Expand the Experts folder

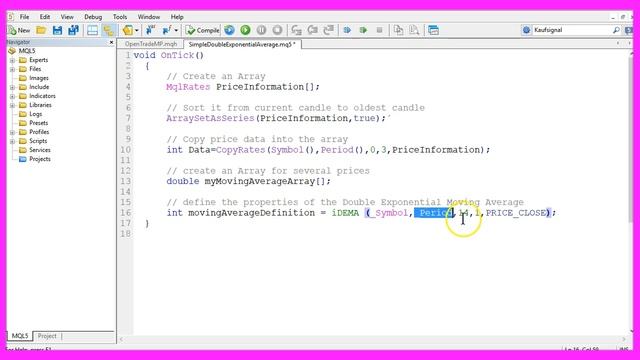pos(12,60)
